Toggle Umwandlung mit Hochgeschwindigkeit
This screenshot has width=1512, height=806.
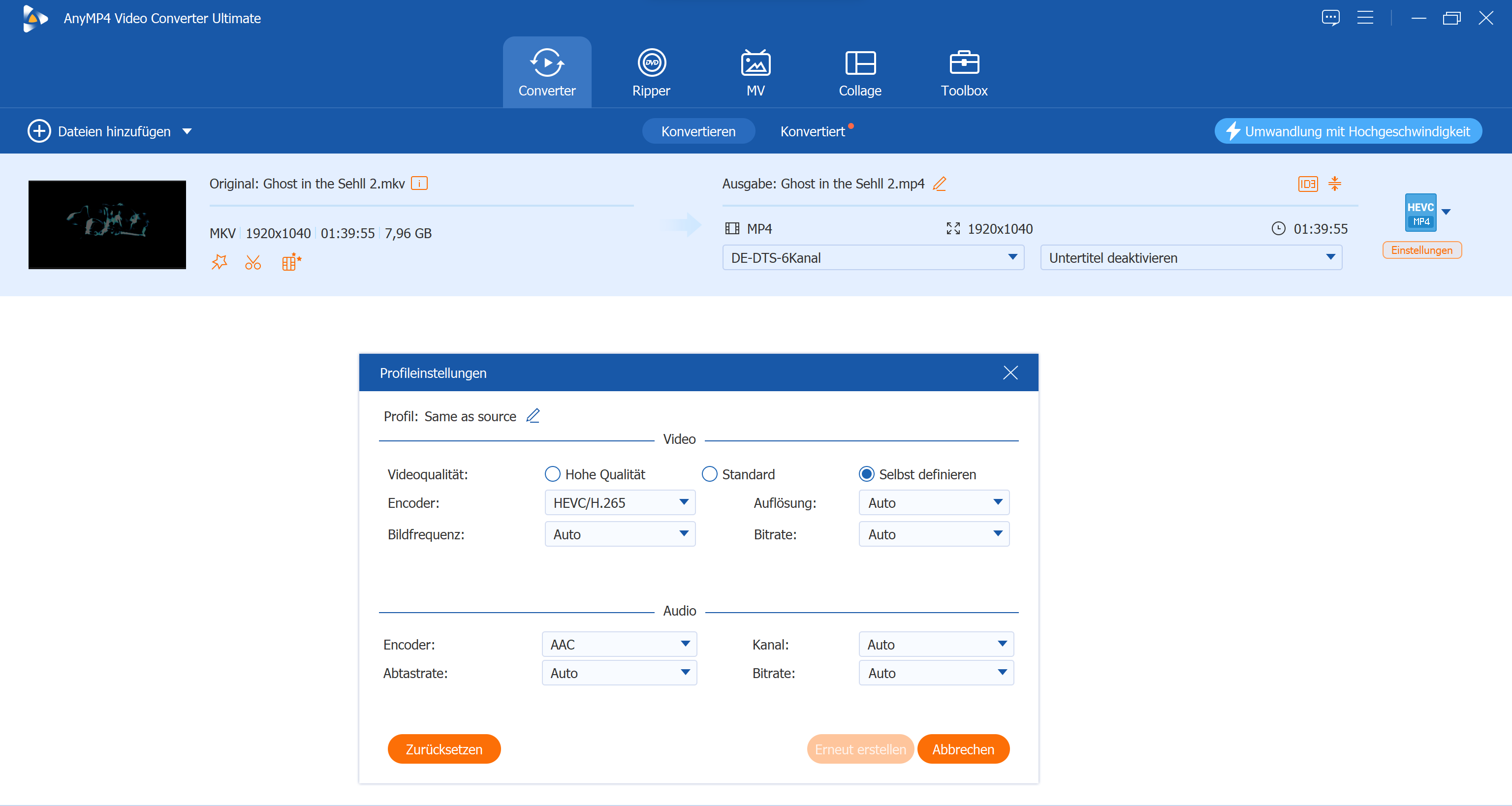coord(1348,131)
